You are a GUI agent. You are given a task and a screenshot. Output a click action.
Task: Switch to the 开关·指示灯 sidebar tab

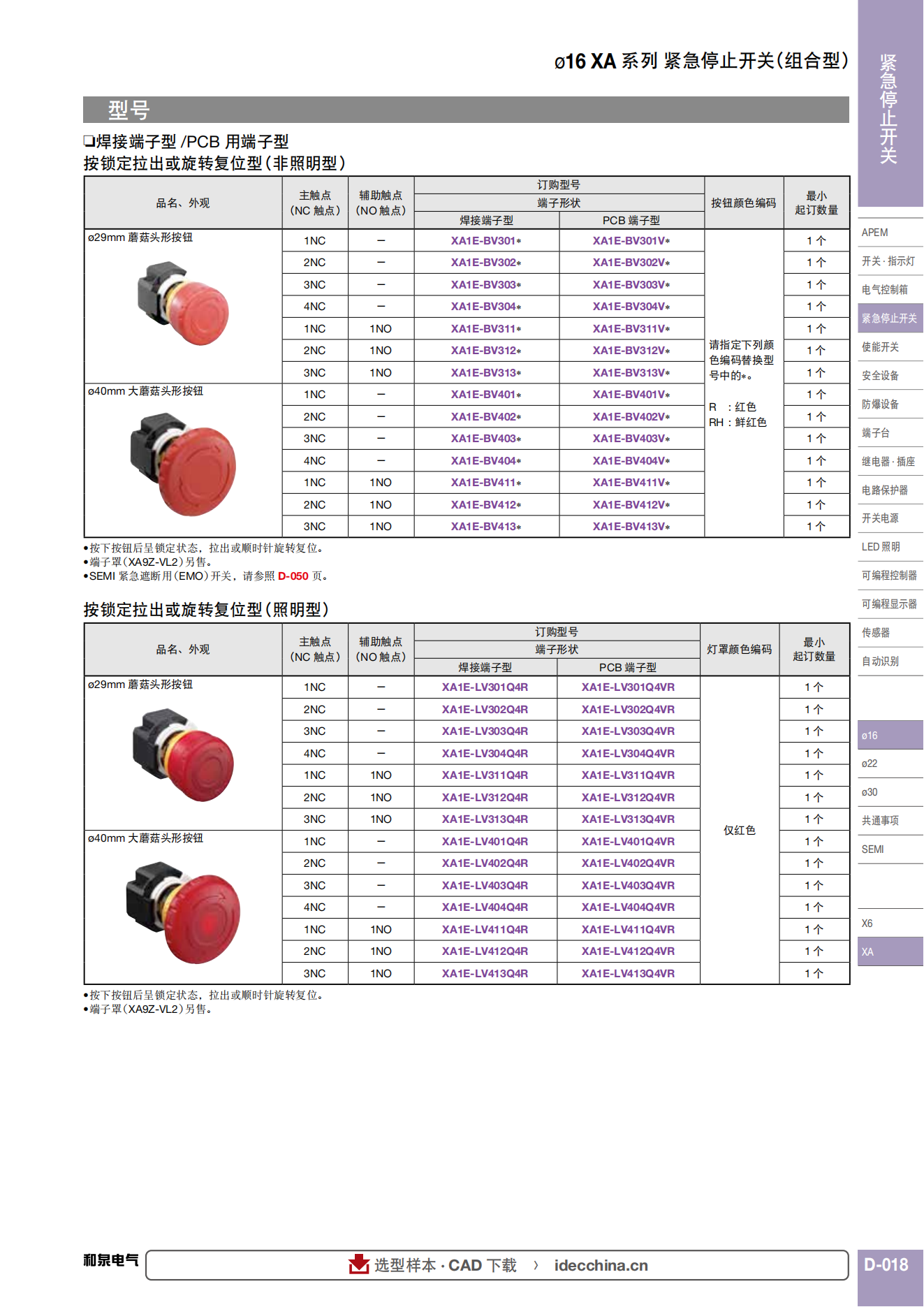[x=890, y=261]
